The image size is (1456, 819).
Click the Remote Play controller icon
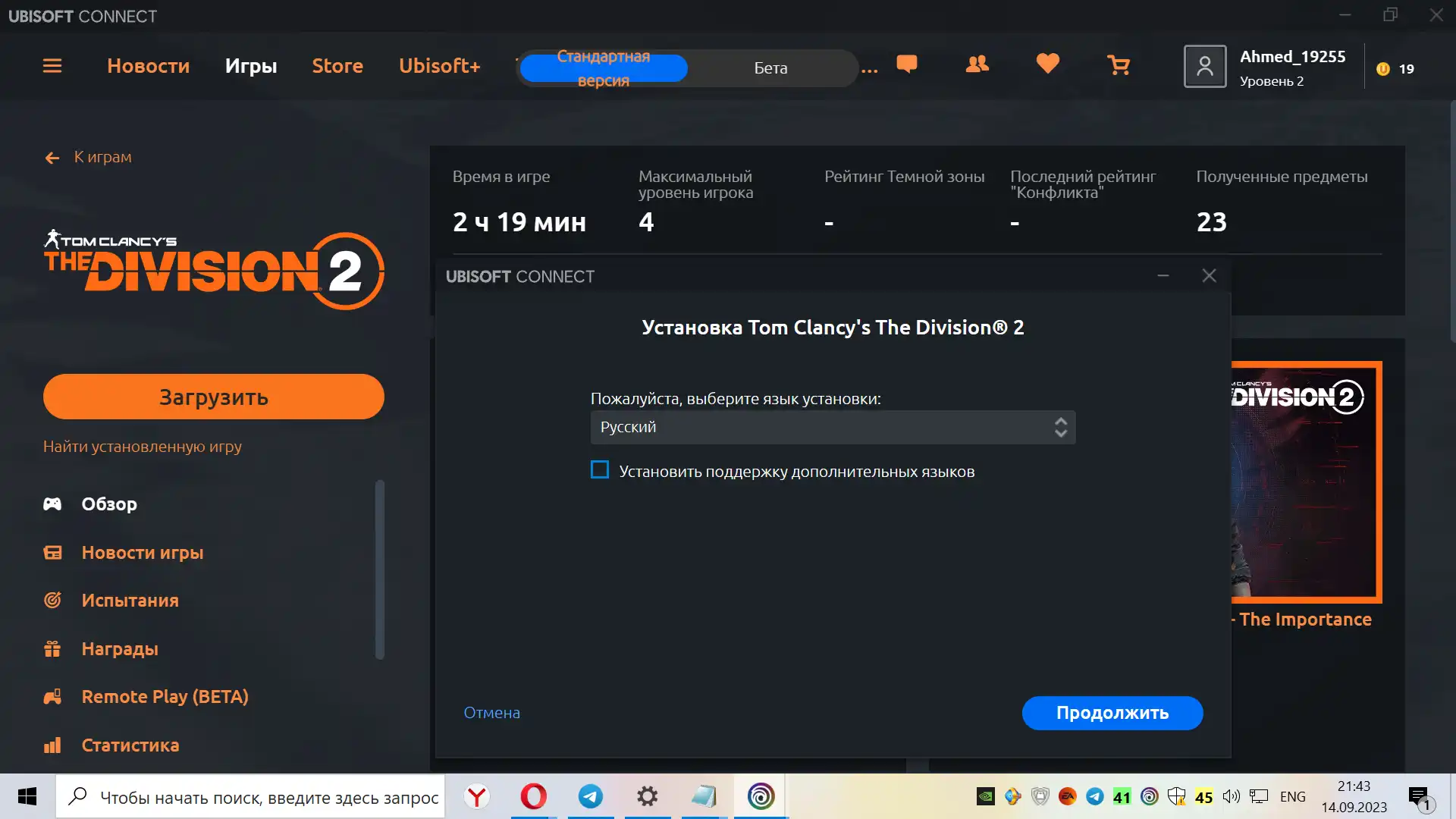tap(52, 697)
